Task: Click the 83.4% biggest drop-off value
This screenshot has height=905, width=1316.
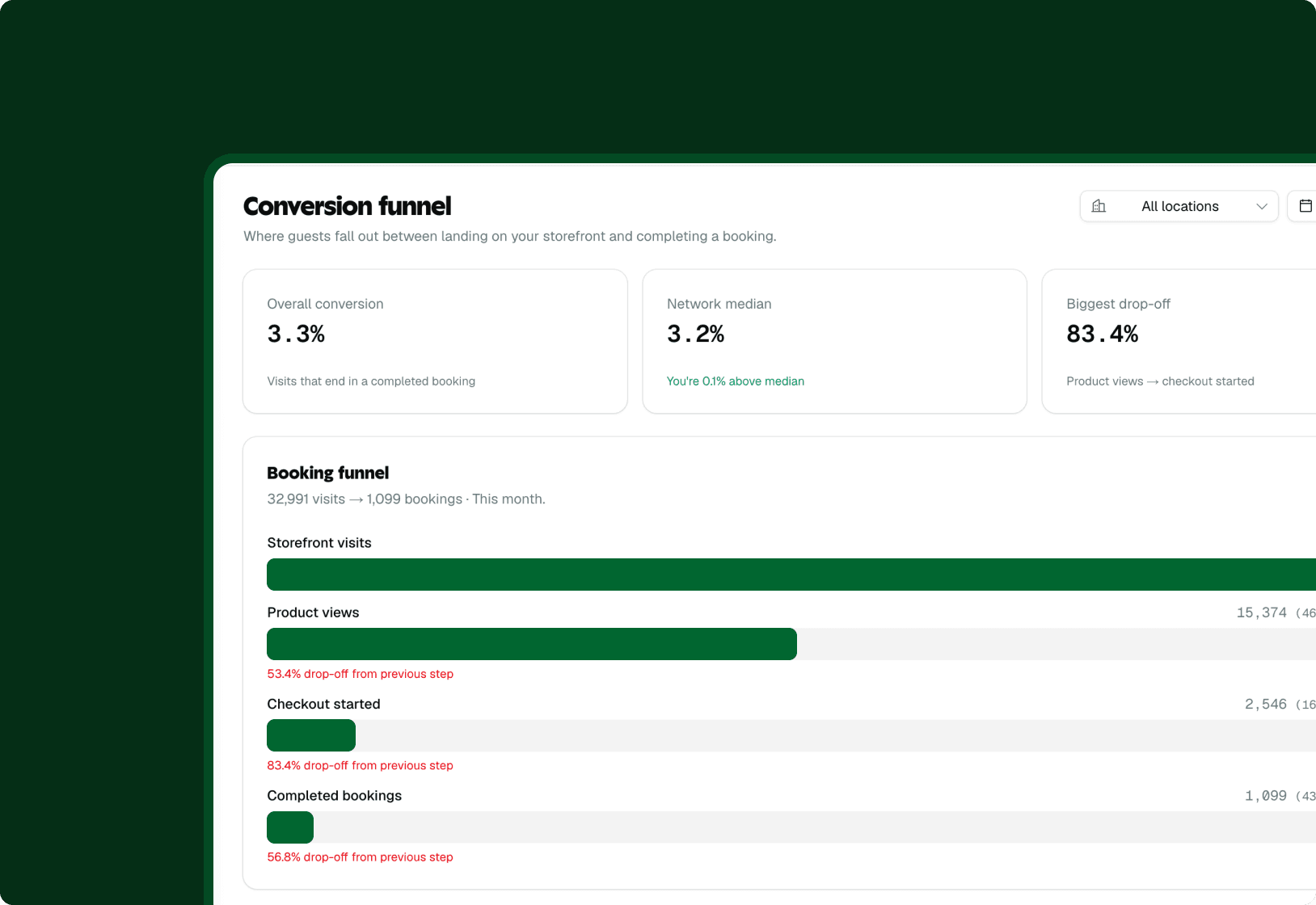Action: (1102, 334)
